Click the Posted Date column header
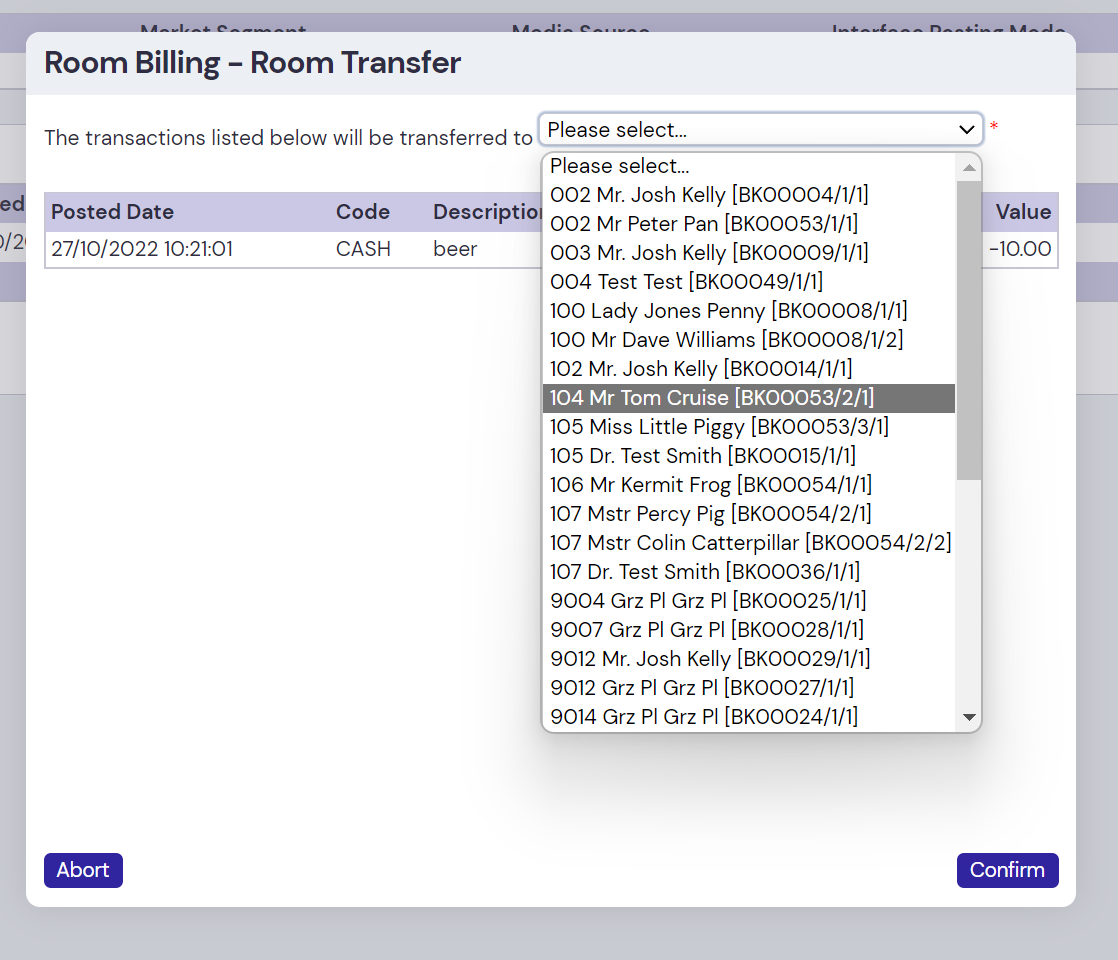 (x=112, y=212)
